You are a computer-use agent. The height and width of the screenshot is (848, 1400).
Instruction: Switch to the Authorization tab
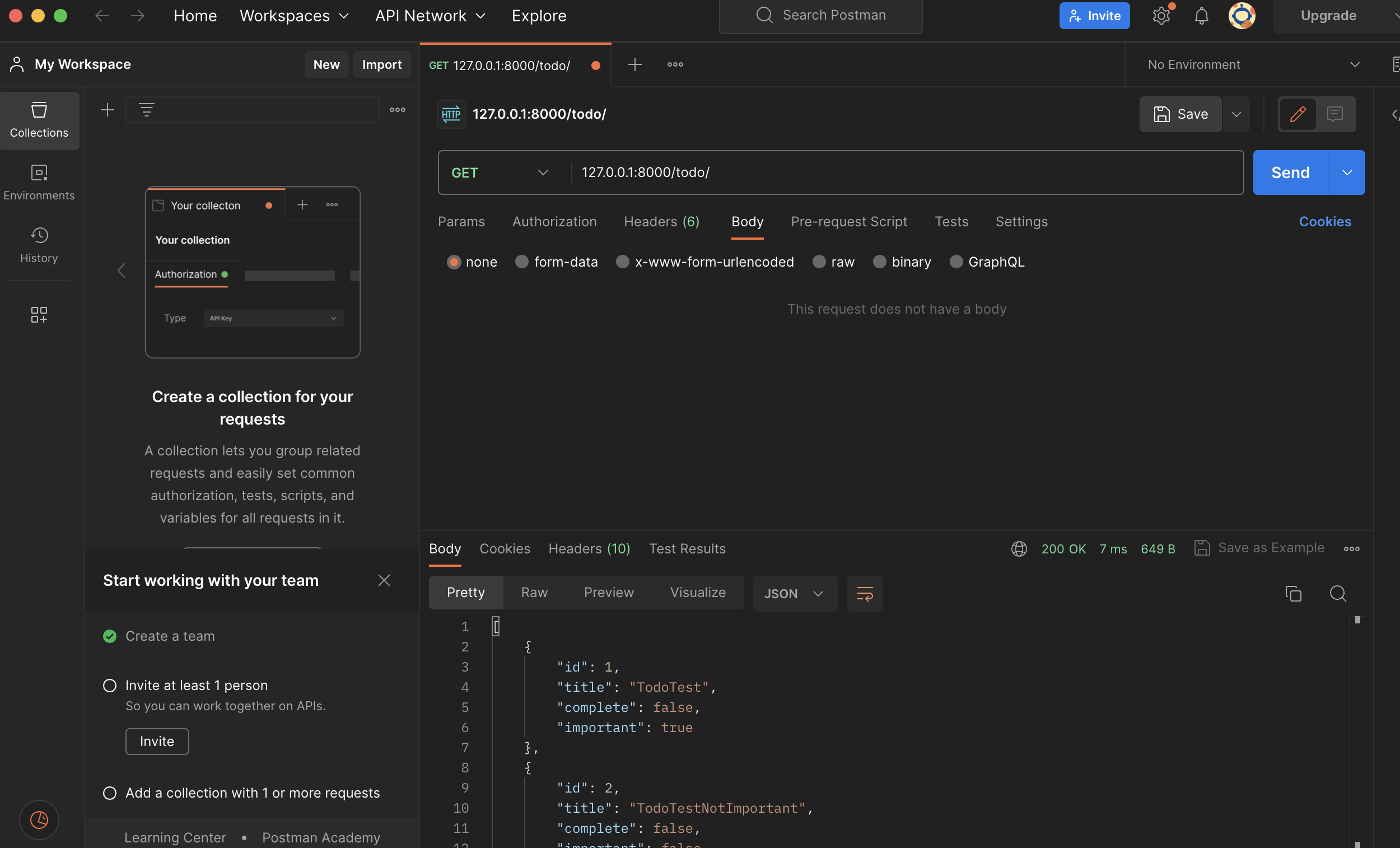point(554,222)
